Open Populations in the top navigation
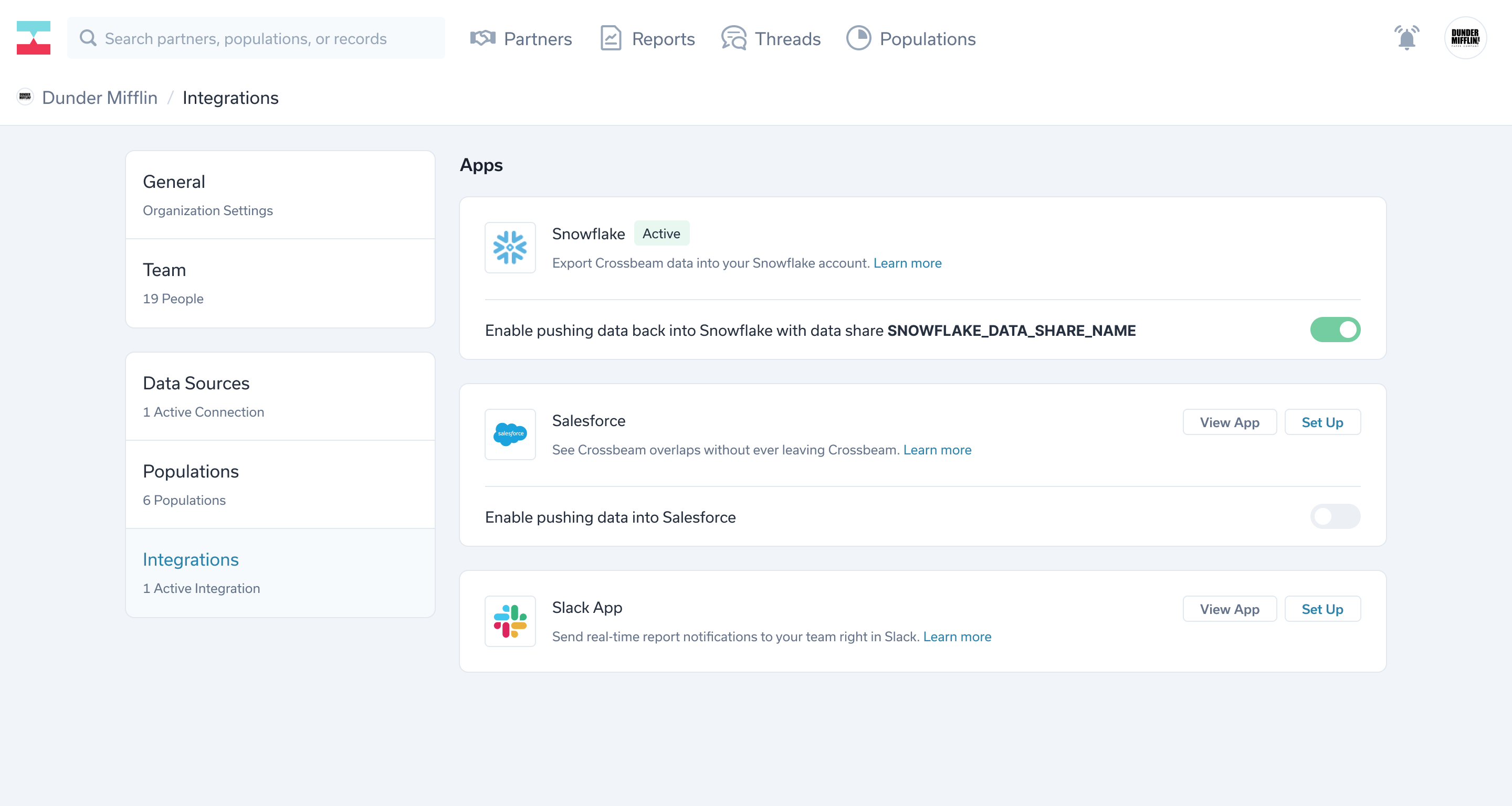 click(x=911, y=39)
